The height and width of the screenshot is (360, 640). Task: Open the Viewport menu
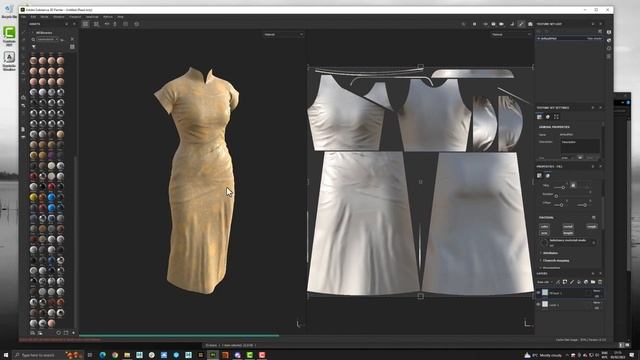75,17
